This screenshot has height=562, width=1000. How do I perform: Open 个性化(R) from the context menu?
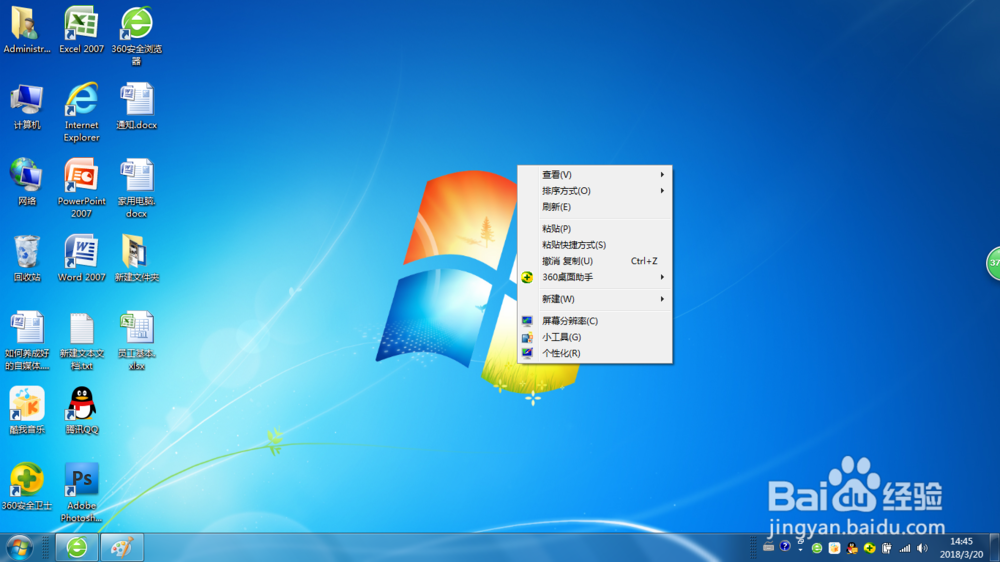point(594,353)
